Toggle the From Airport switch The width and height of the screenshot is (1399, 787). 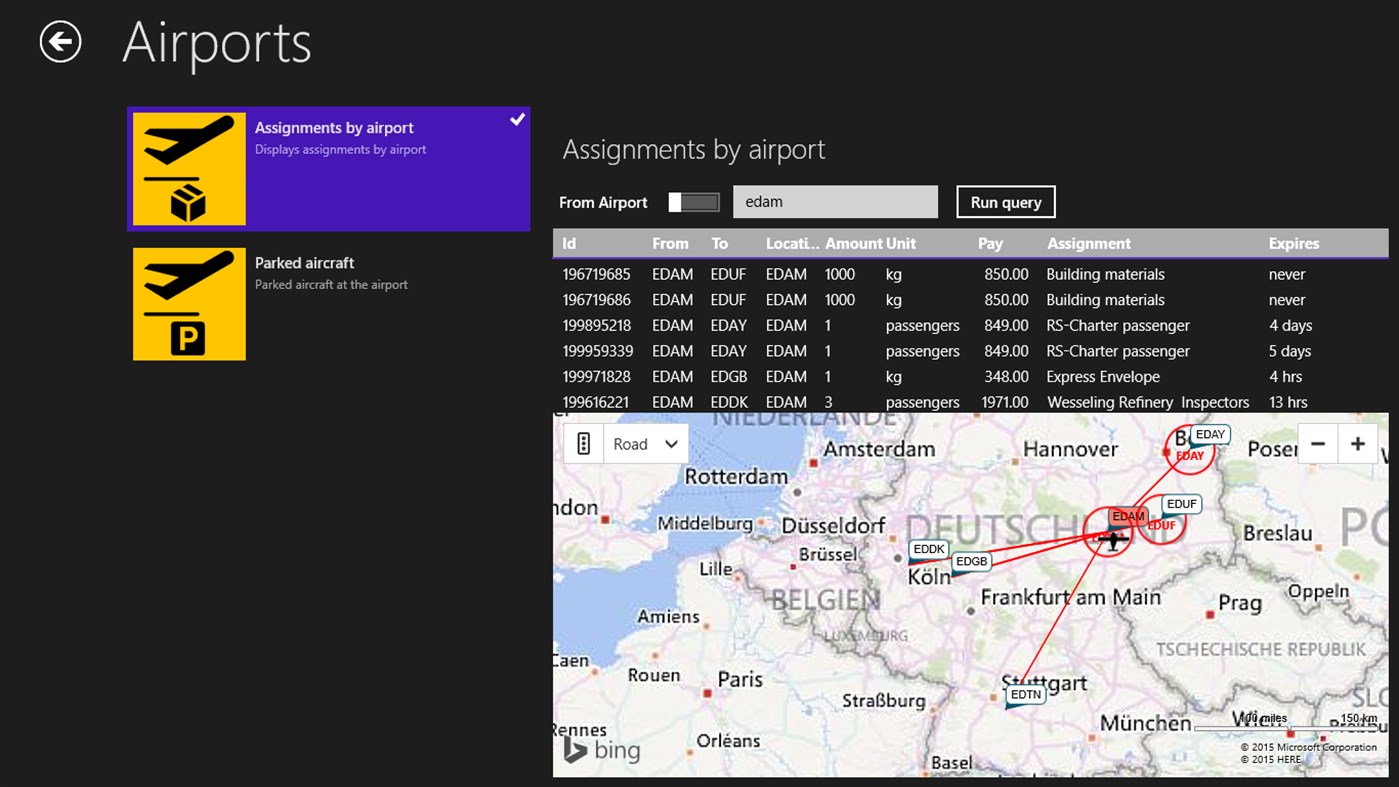click(694, 202)
